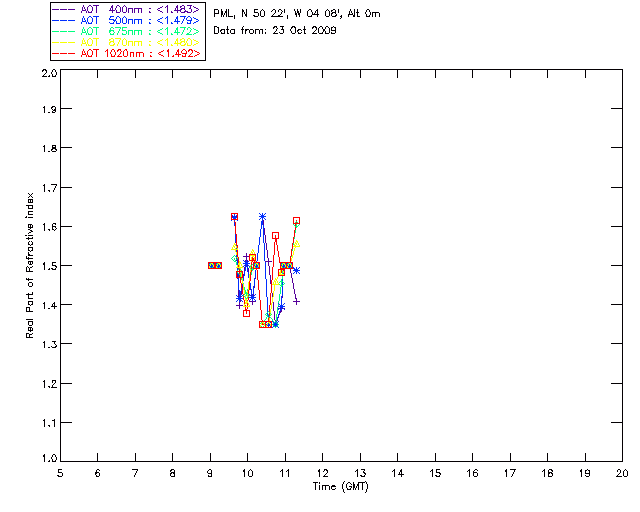Click the 1.2 y-axis tick label
This screenshot has width=640, height=512.
[49, 384]
